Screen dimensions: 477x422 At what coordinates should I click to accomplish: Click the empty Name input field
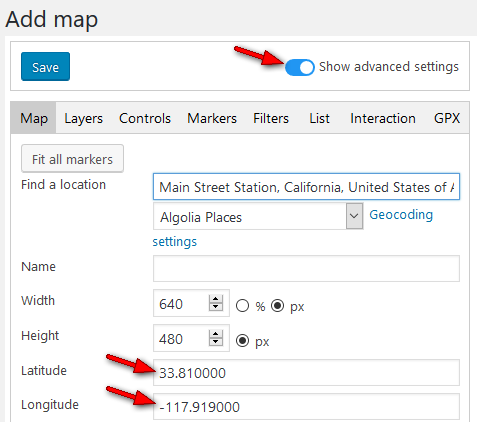pos(306,268)
